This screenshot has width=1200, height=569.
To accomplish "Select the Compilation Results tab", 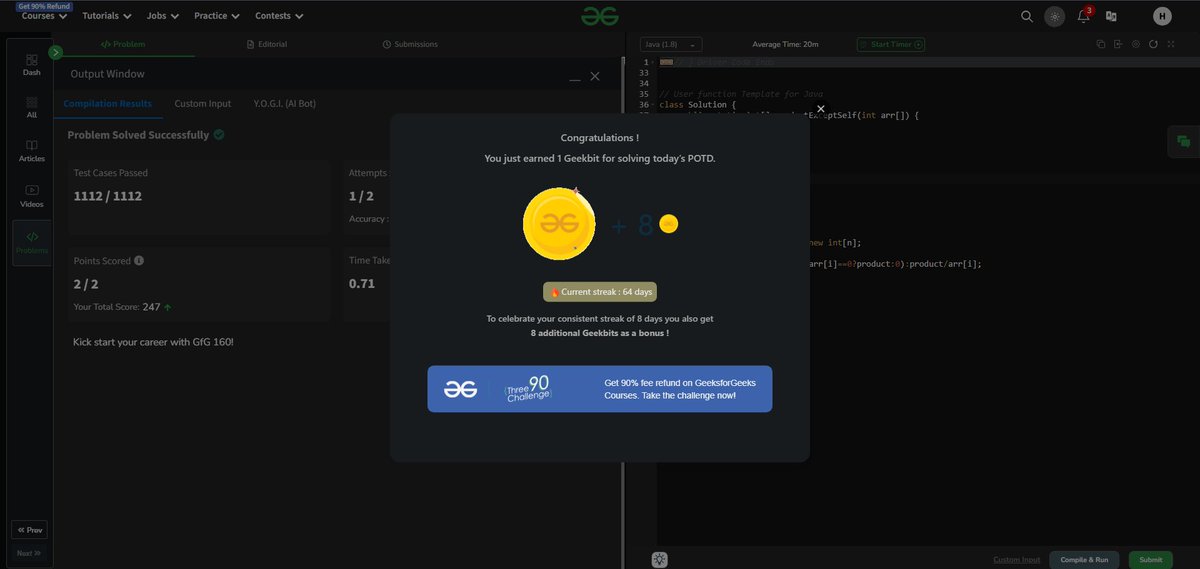I will (x=108, y=103).
